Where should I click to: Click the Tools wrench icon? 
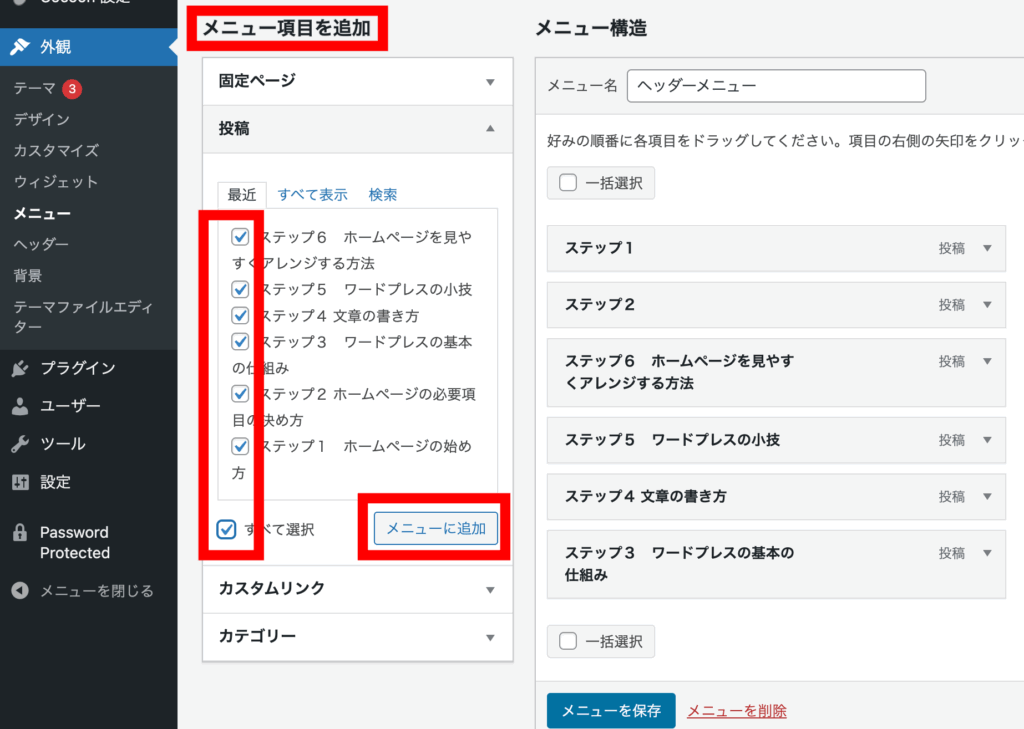[20, 444]
